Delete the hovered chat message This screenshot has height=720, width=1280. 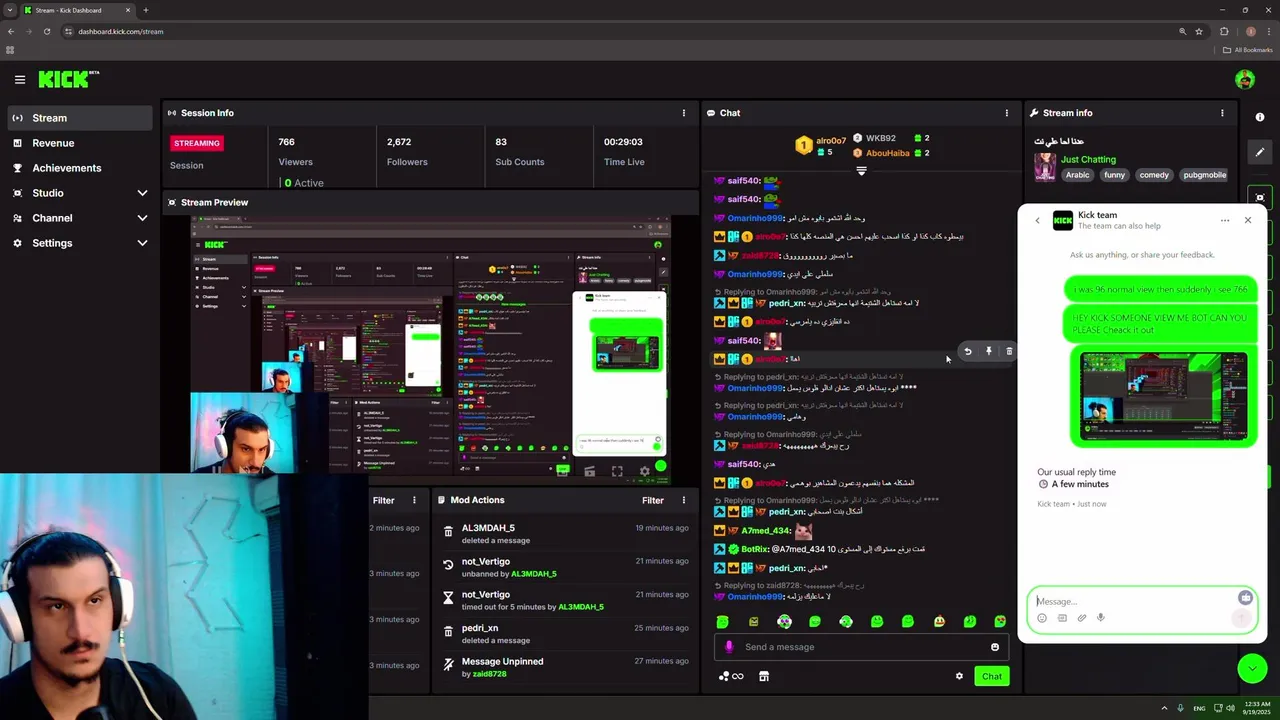(1008, 351)
